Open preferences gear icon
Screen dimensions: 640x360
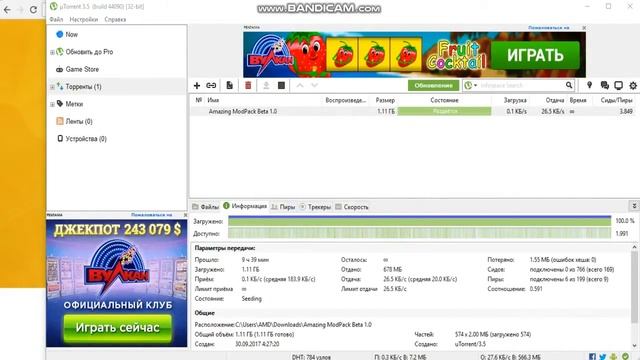[633, 85]
